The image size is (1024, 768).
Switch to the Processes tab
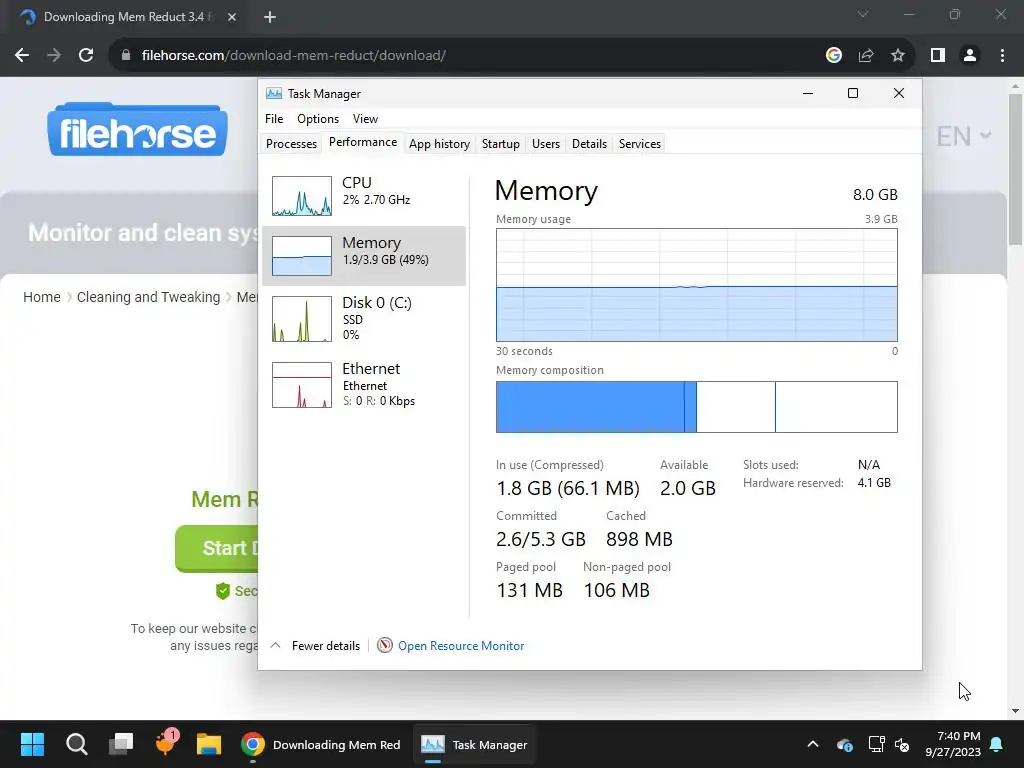291,144
